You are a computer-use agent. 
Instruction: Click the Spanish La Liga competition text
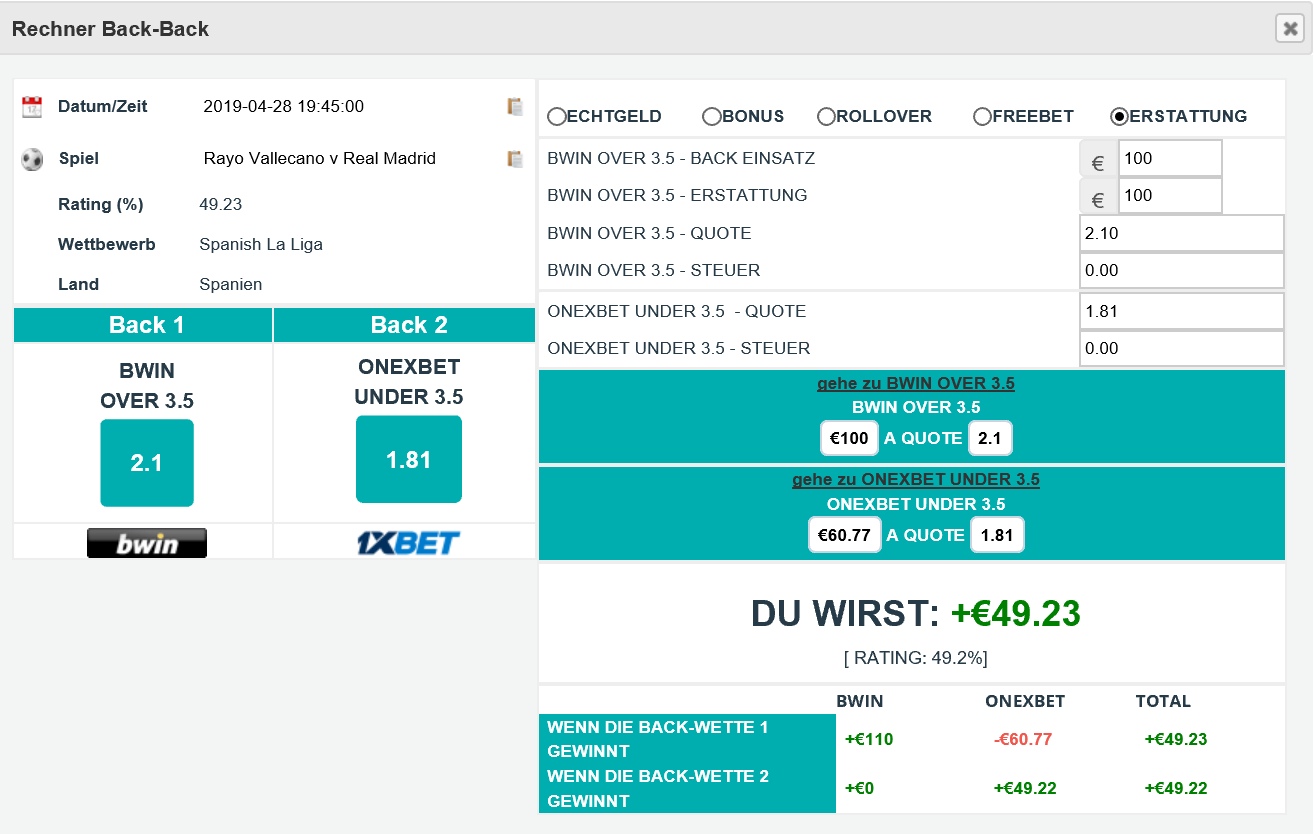(x=261, y=244)
